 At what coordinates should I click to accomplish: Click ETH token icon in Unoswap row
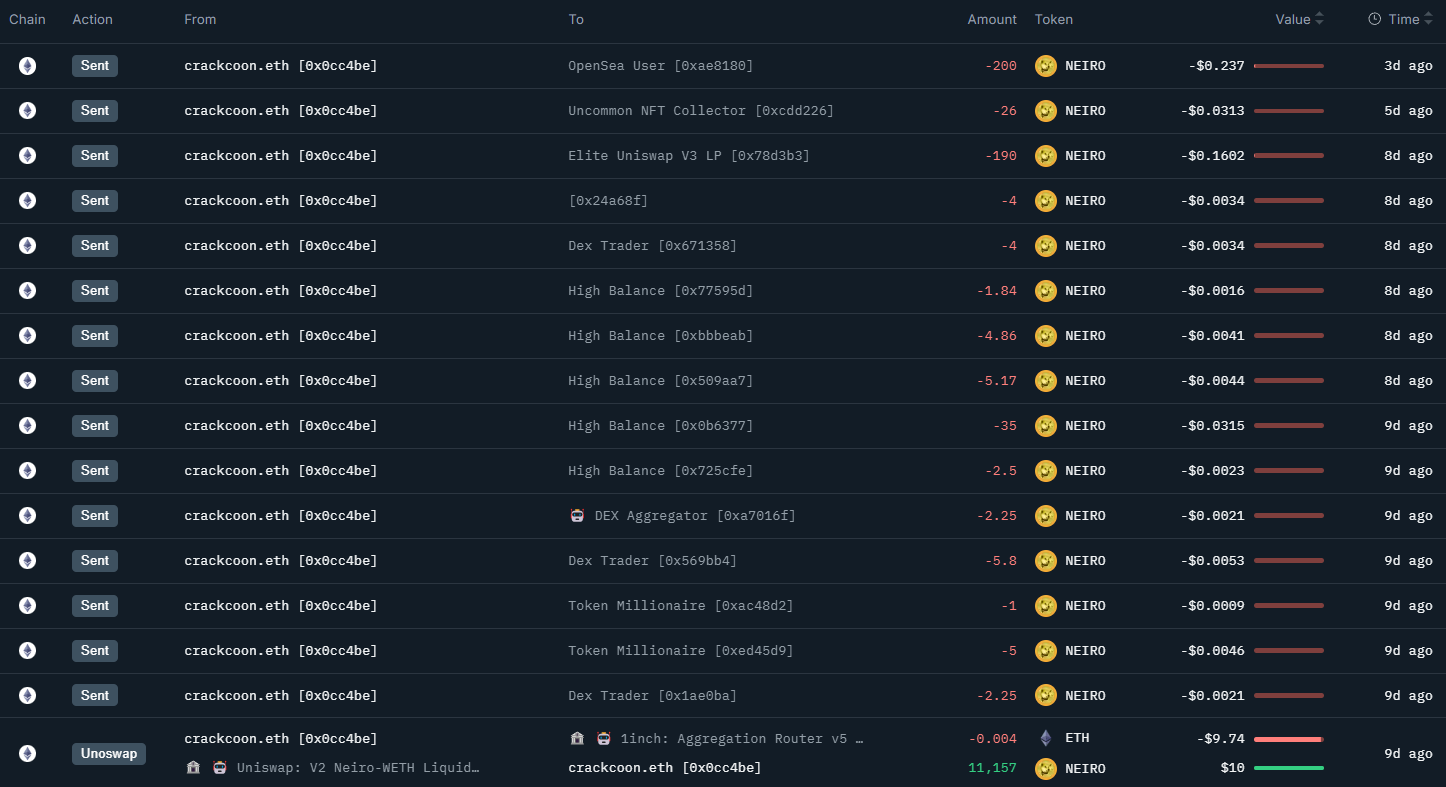(1046, 738)
